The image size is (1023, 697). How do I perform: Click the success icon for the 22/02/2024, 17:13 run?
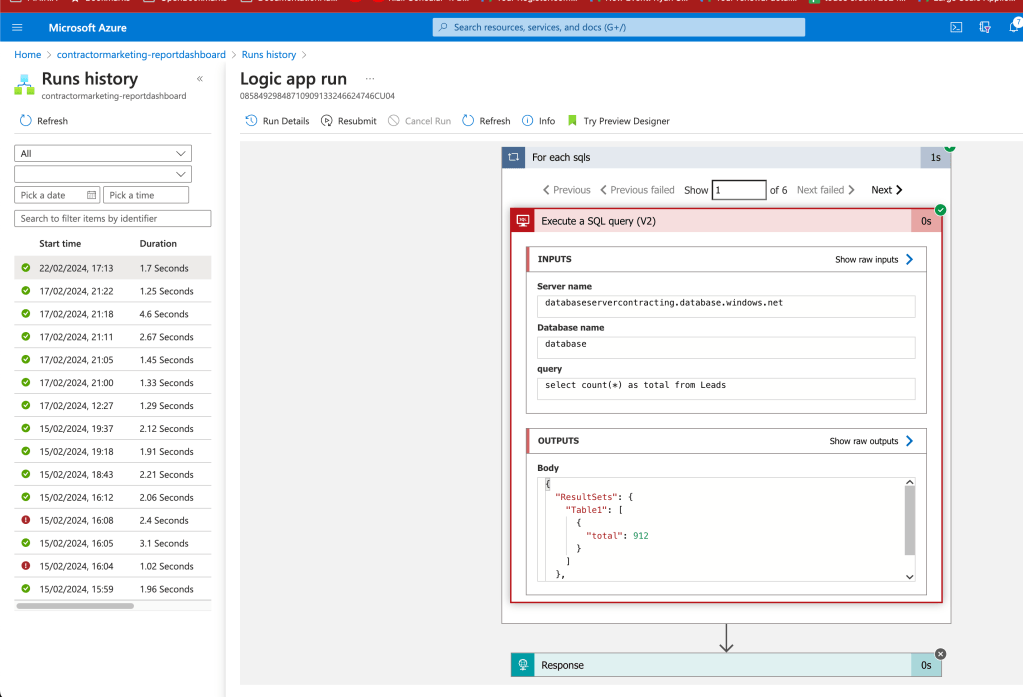25,268
